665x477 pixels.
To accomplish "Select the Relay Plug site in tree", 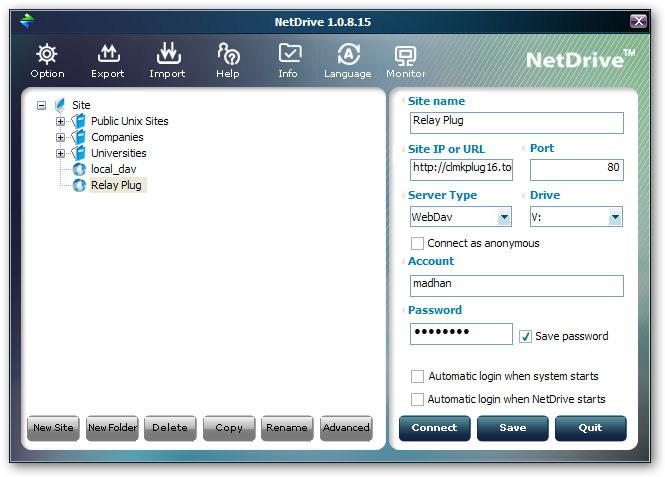I will (116, 185).
